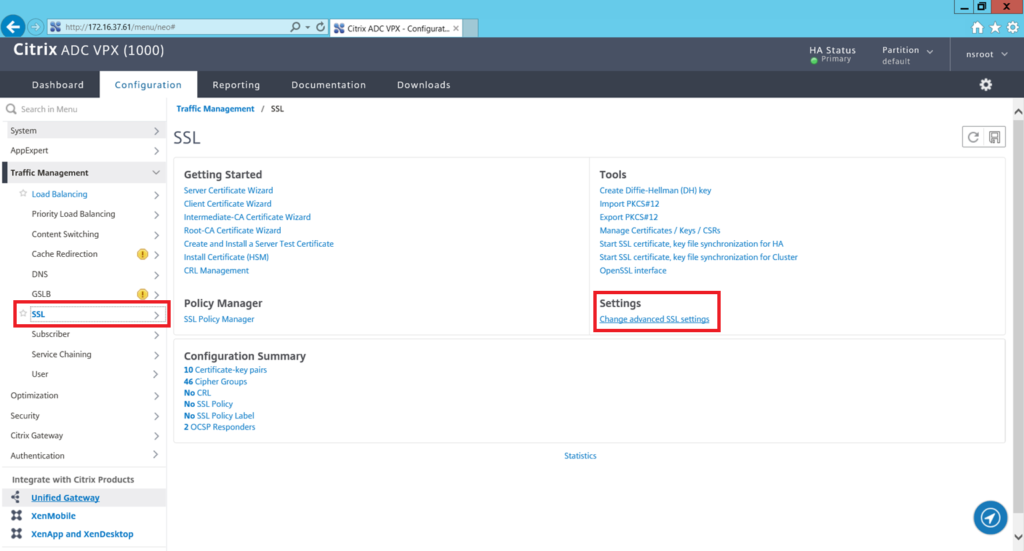Open the browser home icon
Image resolution: width=1024 pixels, height=551 pixels.
(x=977, y=27)
